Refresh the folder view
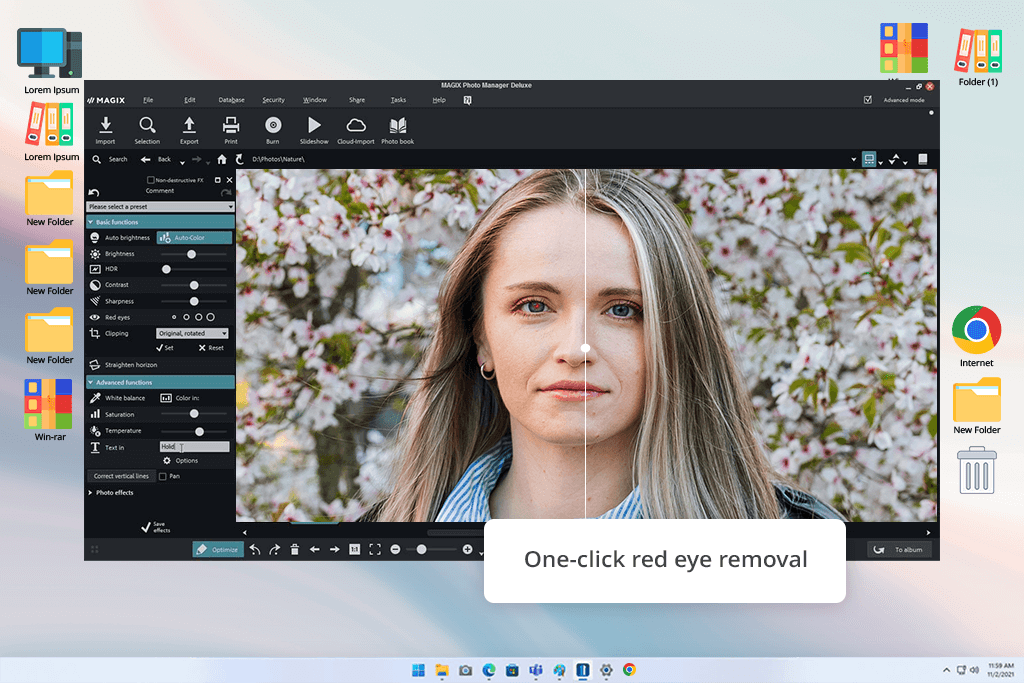1024x683 pixels. pyautogui.click(x=240, y=159)
